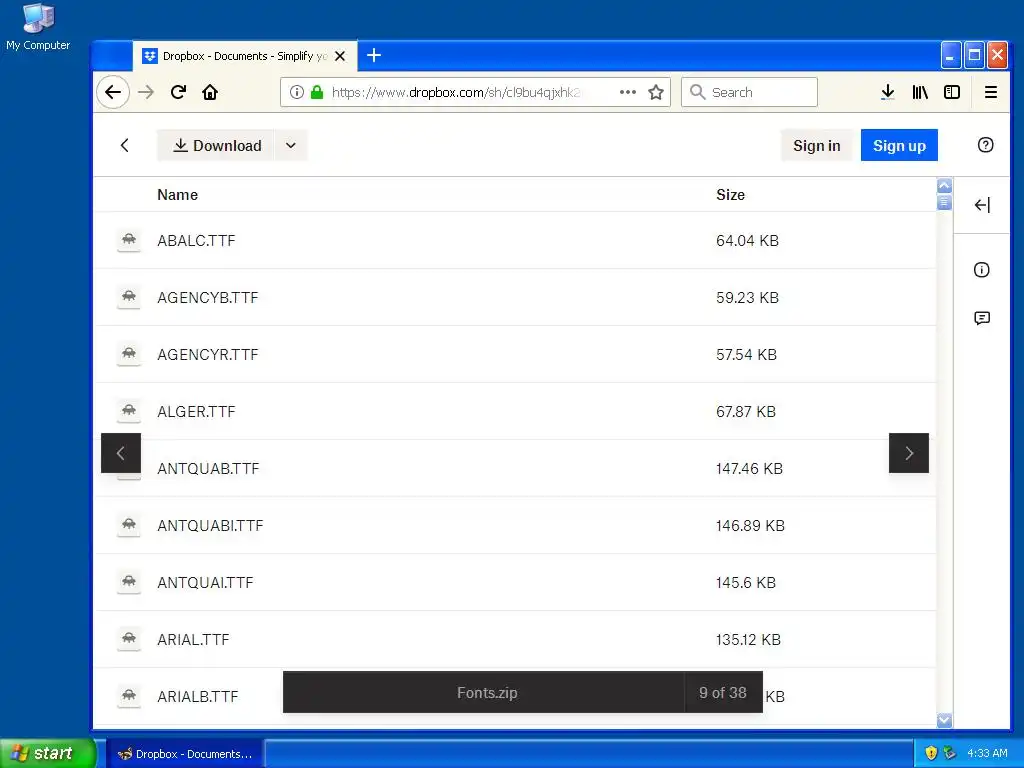Open the Windows Start menu
The height and width of the screenshot is (768, 1024).
48,753
